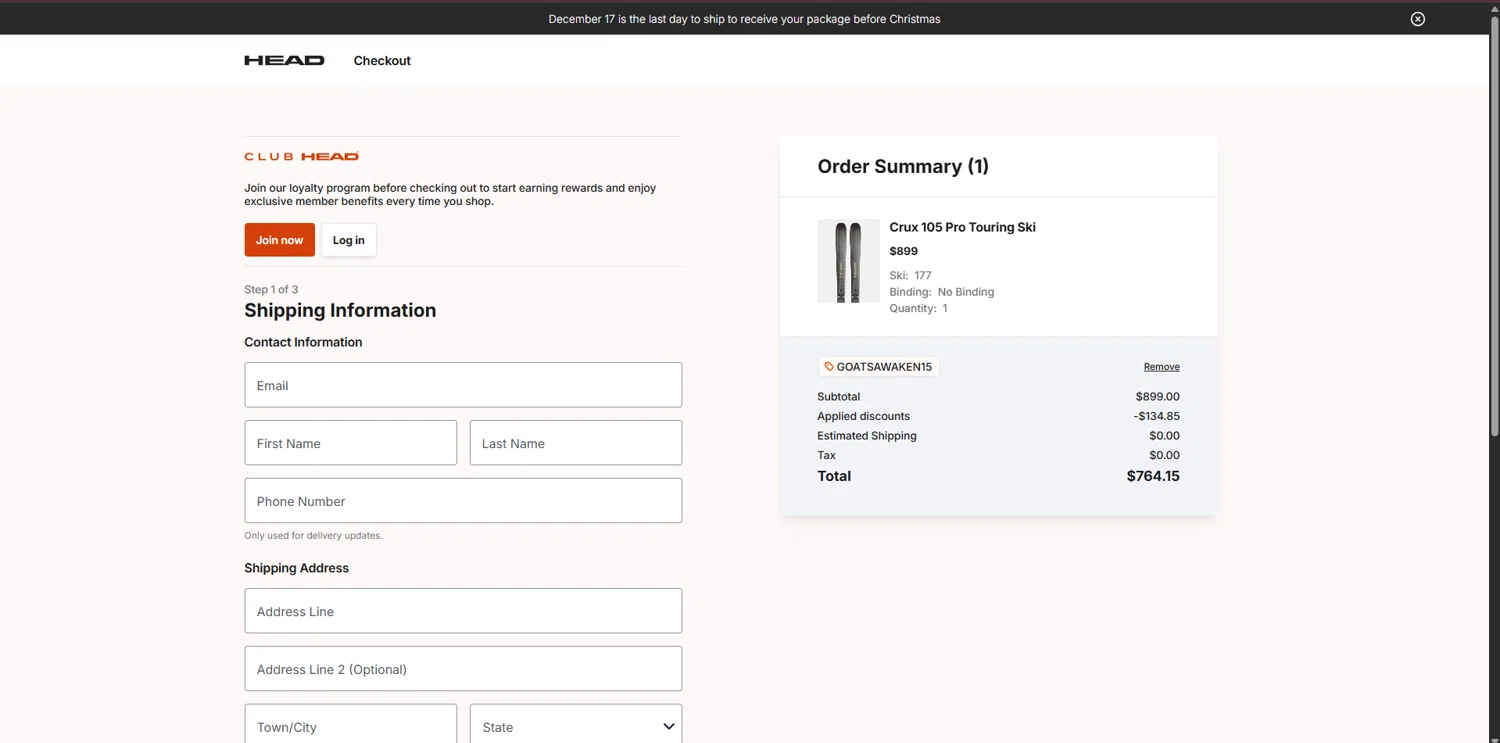Click the Only used for delivery updates note
This screenshot has height=743, width=1500.
pos(313,536)
